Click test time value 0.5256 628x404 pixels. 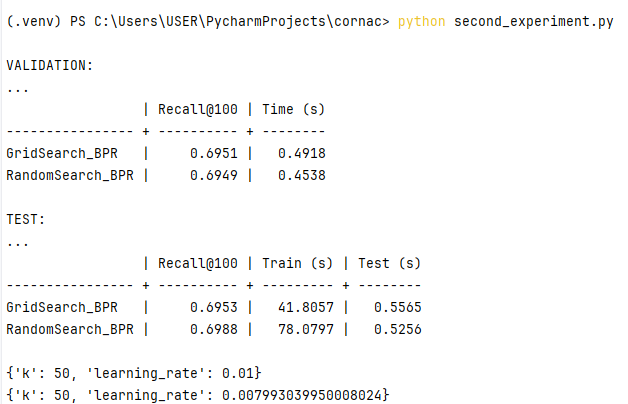pyautogui.click(x=398, y=330)
